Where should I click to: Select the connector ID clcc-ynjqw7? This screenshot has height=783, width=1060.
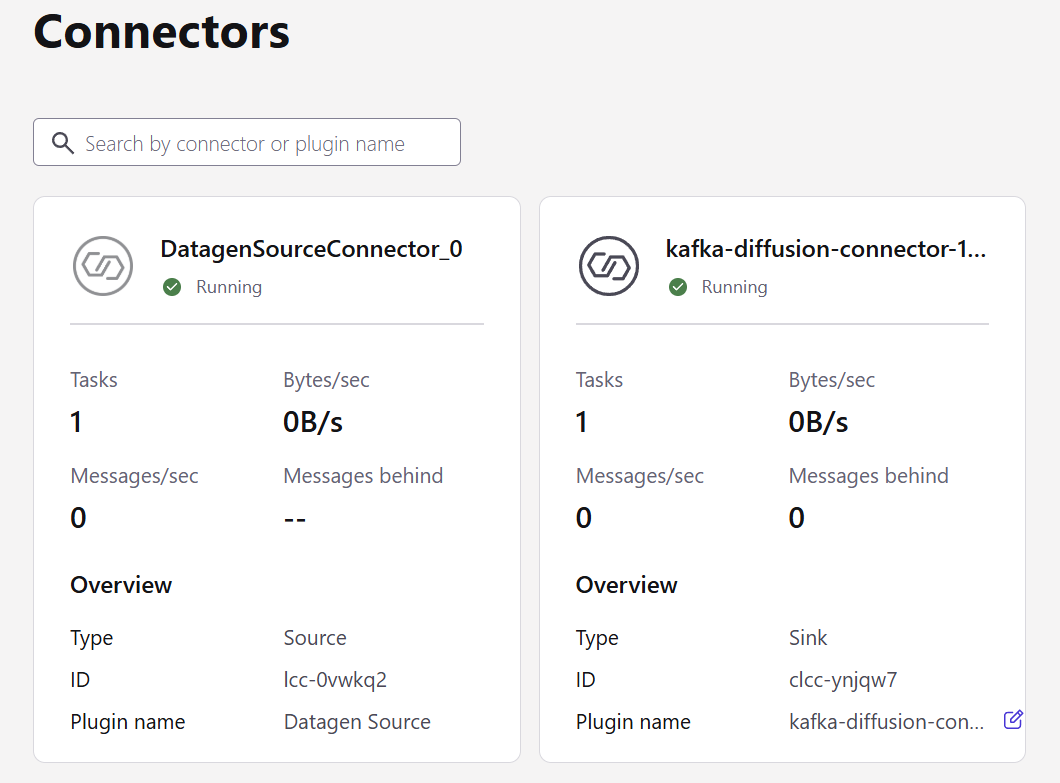(843, 680)
